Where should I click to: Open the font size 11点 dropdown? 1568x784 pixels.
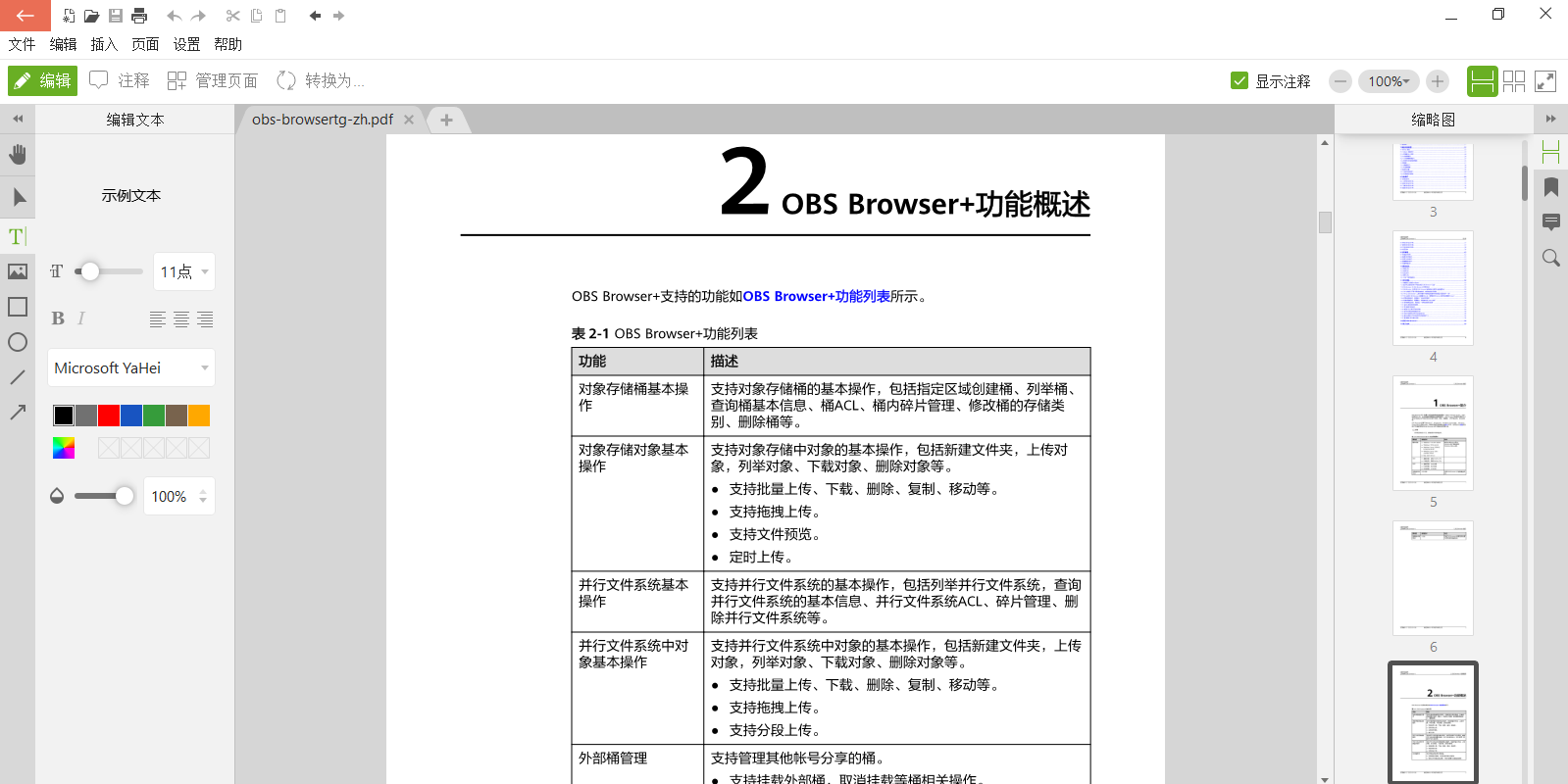pyautogui.click(x=184, y=271)
